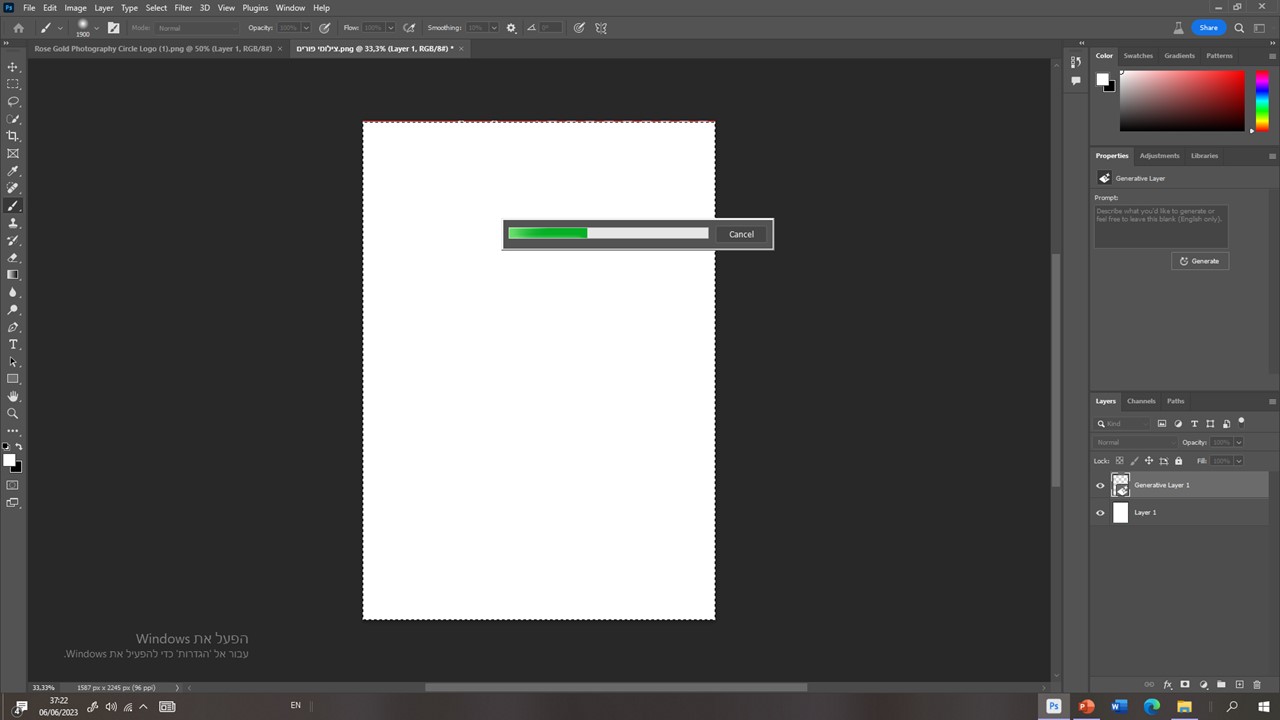Select the Horizontal Type tool
This screenshot has height=720, width=1280.
[x=13, y=344]
